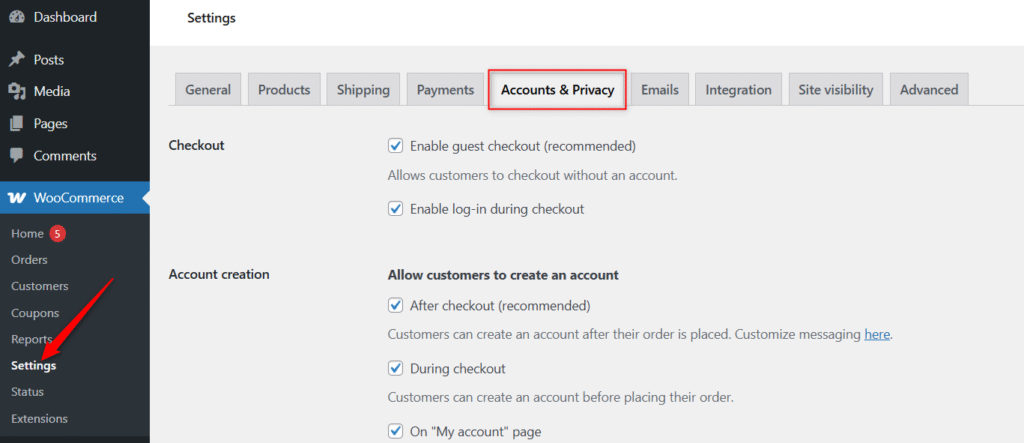The width and height of the screenshot is (1024, 443).
Task: Toggle Enable log-in during checkout checkbox
Action: pos(395,209)
